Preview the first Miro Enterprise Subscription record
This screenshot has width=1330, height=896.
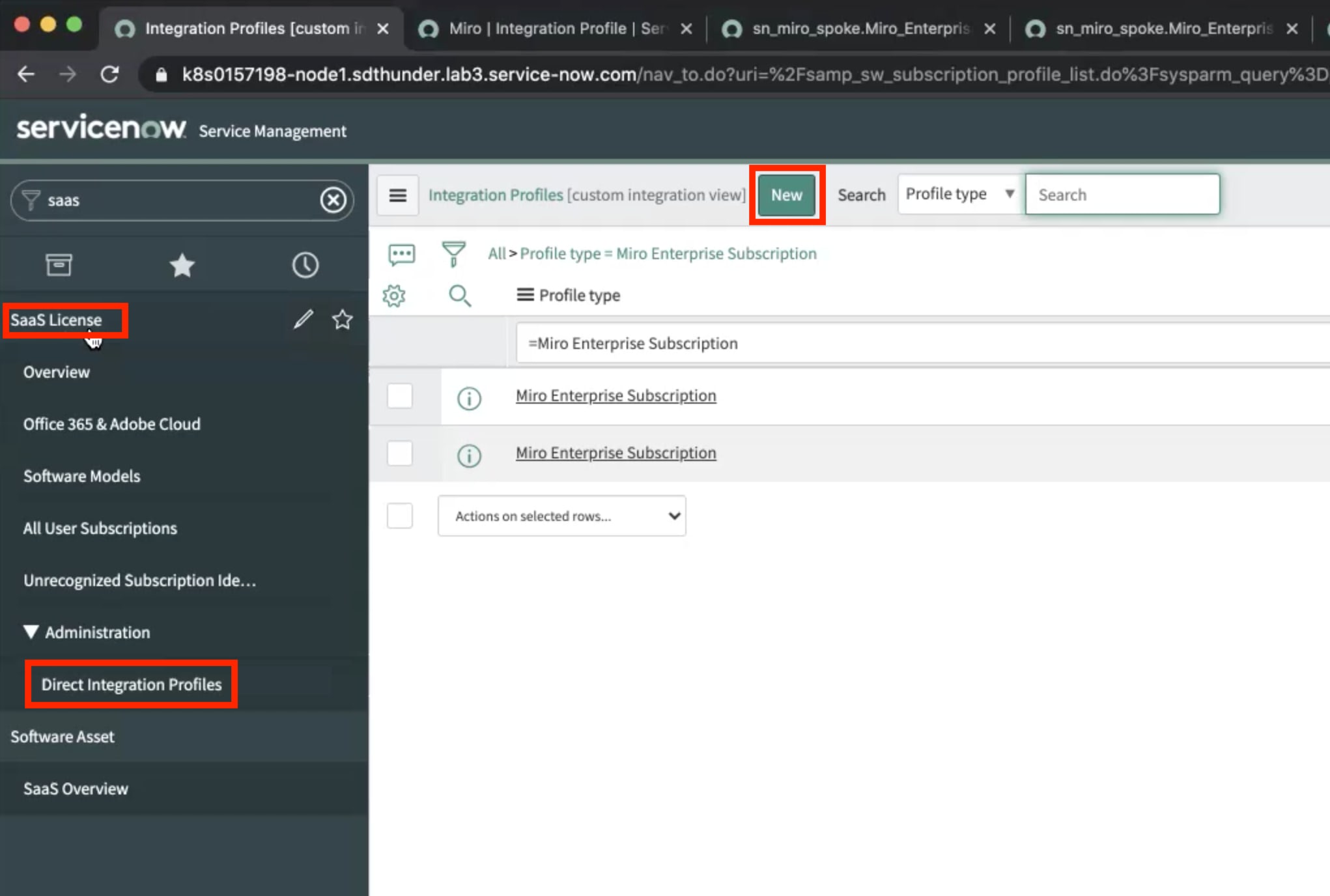click(x=469, y=398)
